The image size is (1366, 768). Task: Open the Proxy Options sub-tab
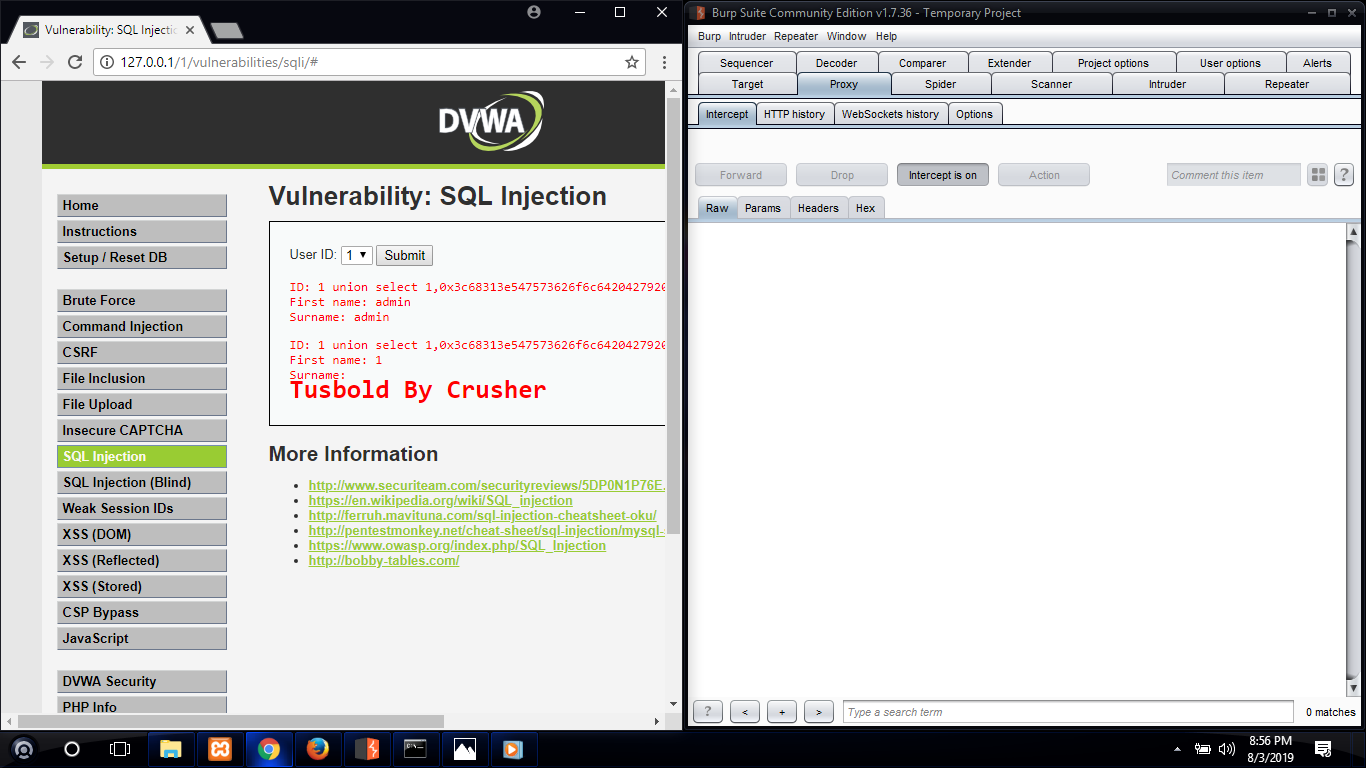[x=974, y=114]
